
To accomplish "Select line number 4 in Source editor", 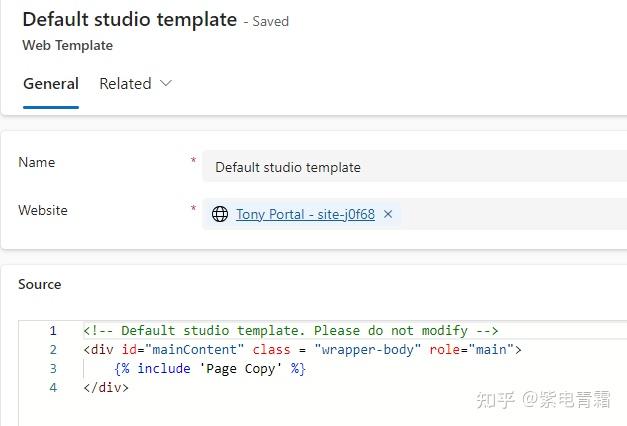I will pyautogui.click(x=53, y=387).
